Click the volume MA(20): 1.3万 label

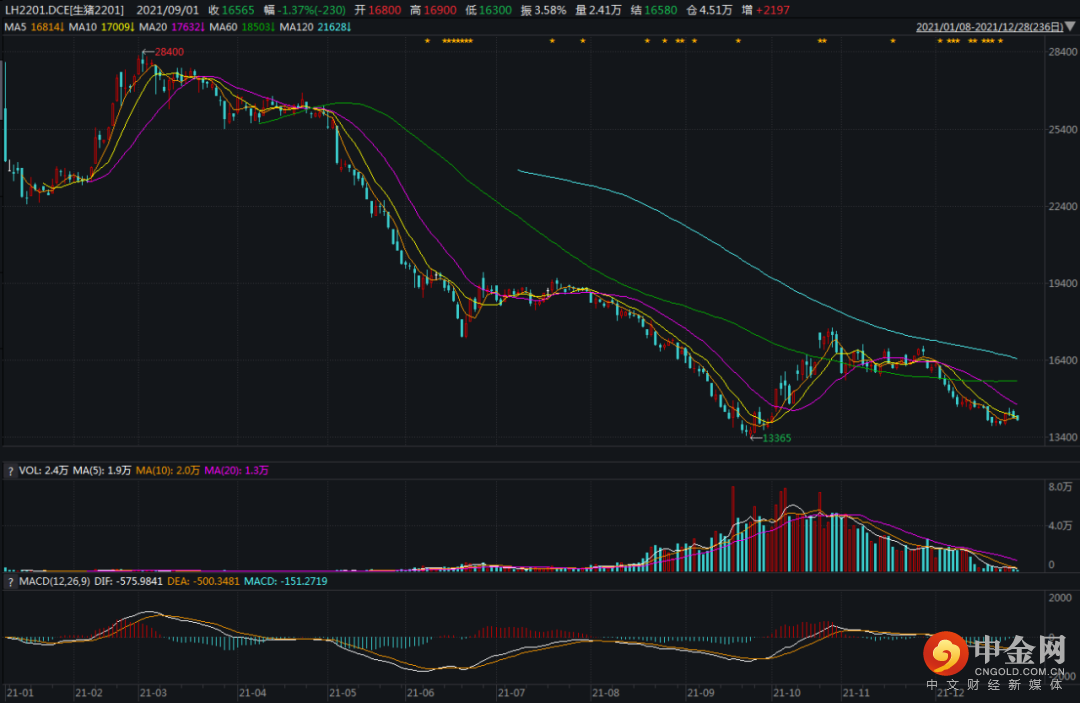pyautogui.click(x=236, y=471)
